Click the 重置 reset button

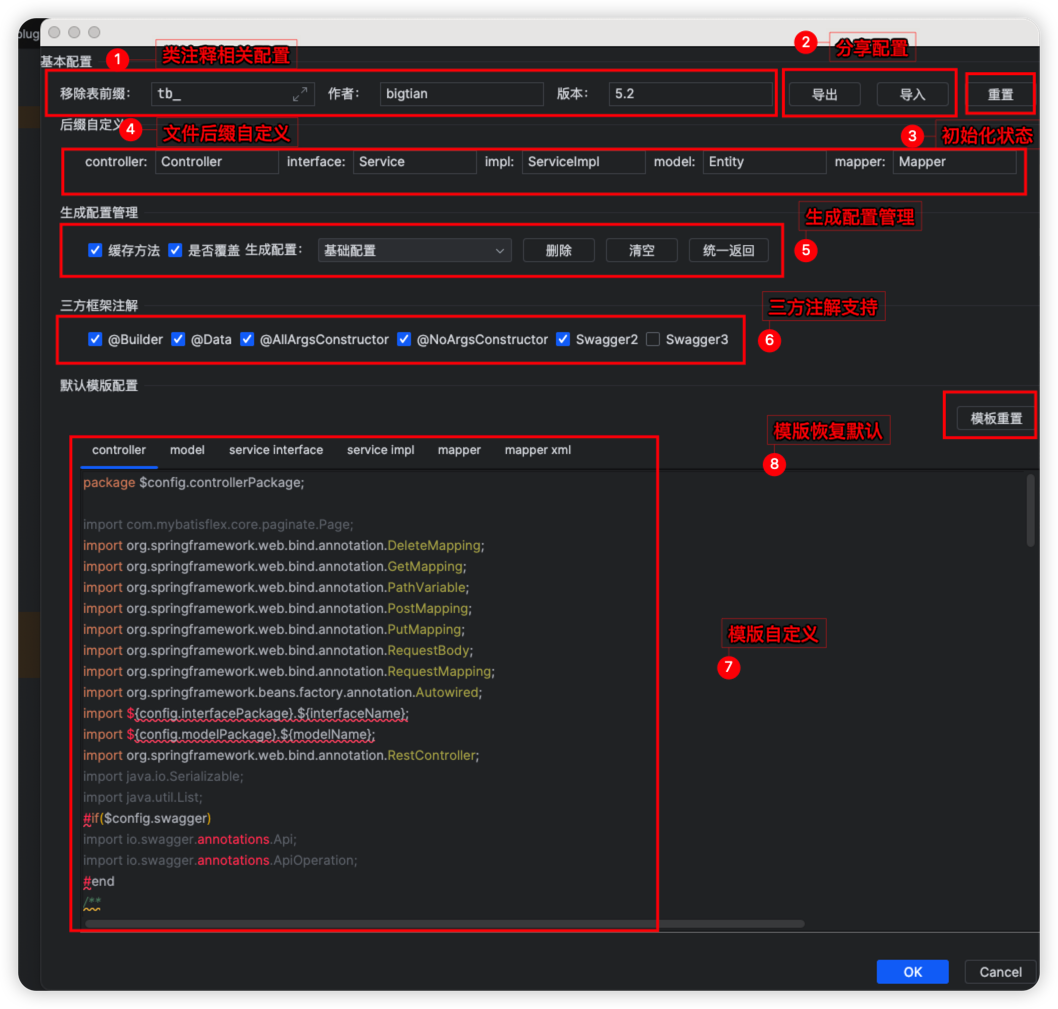point(1000,94)
